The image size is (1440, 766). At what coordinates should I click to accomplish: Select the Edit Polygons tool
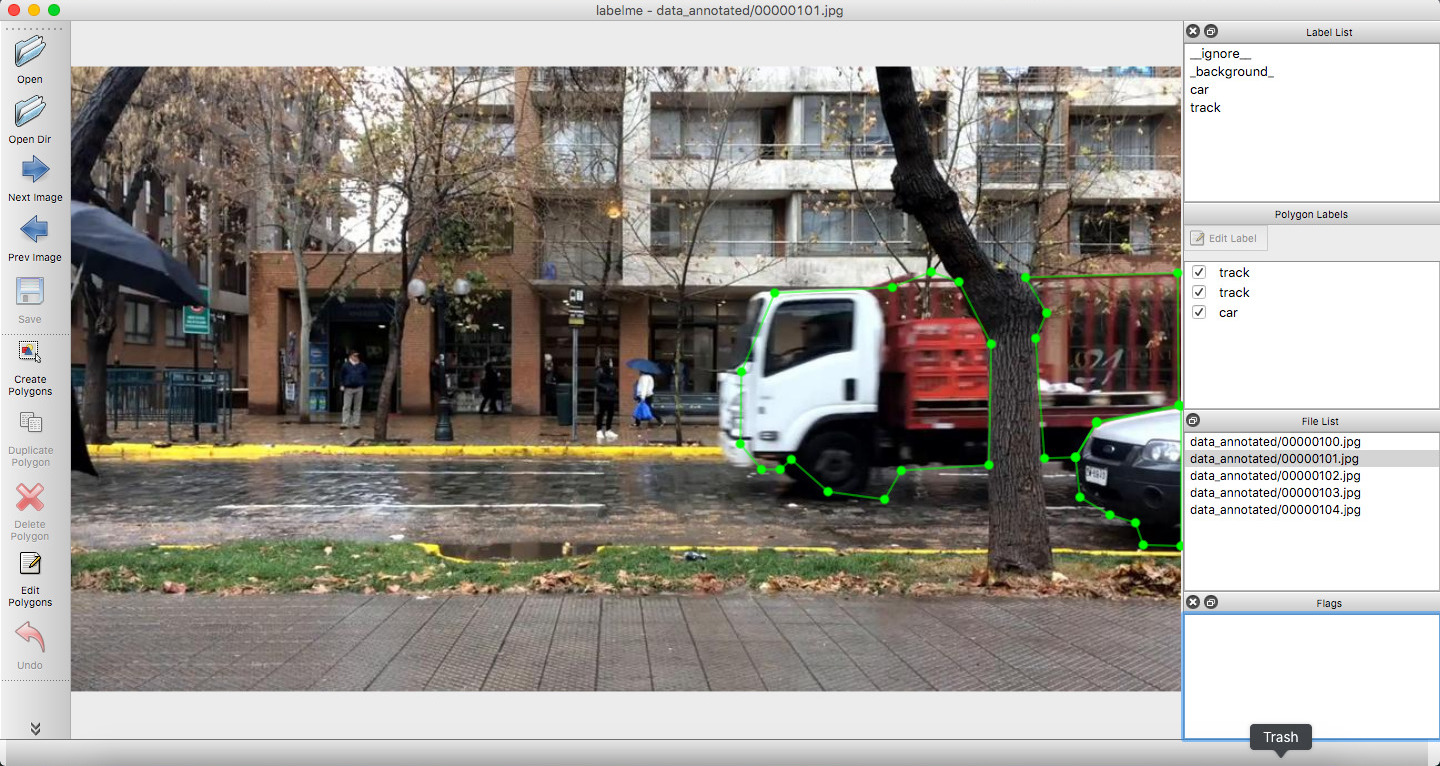click(30, 564)
